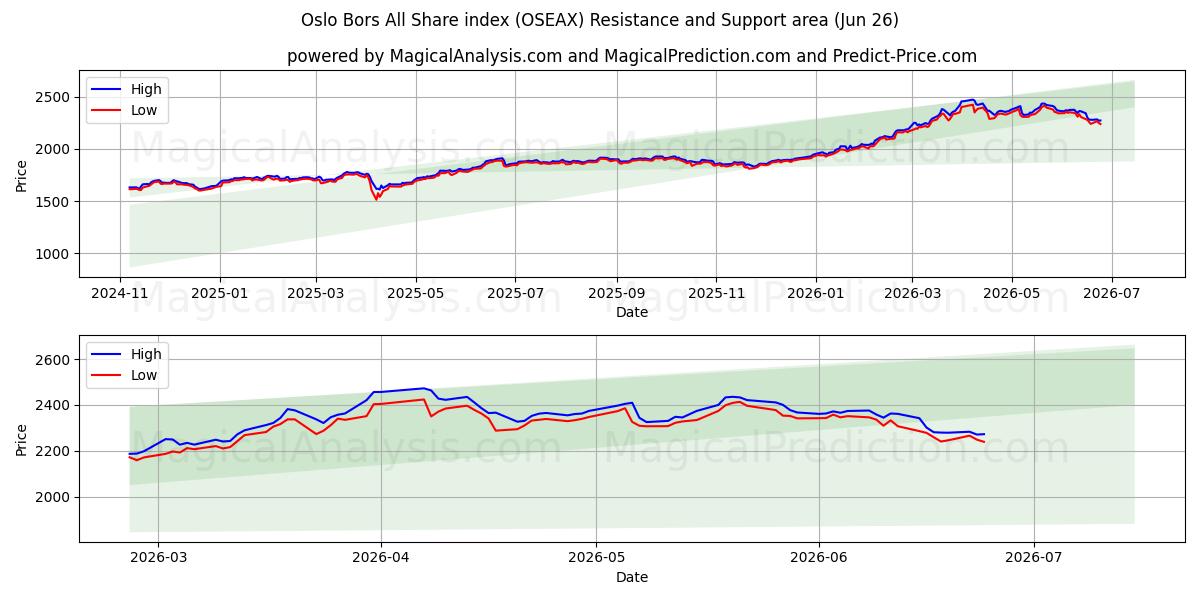Click the '2025-05' tick label on the top chart
This screenshot has height=600, width=1200.
[x=416, y=292]
